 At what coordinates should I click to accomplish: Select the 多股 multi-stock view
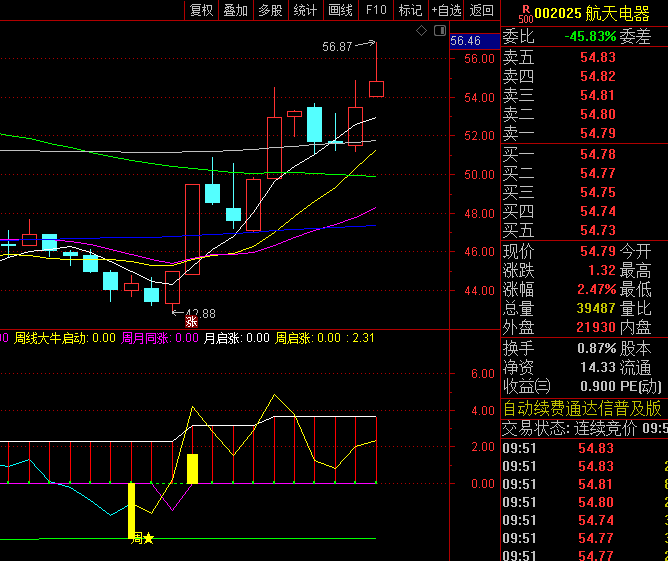pos(270,10)
